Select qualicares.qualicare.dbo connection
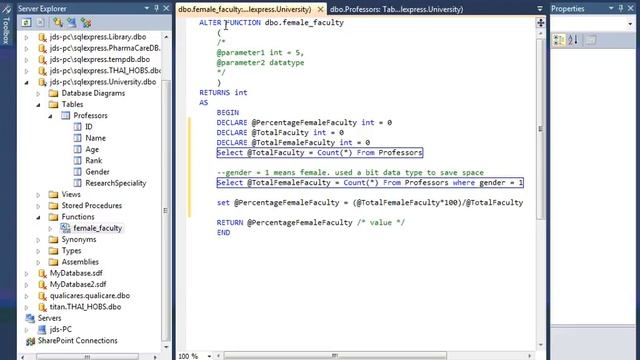Viewport: 640px width, 360px height. coord(90,296)
